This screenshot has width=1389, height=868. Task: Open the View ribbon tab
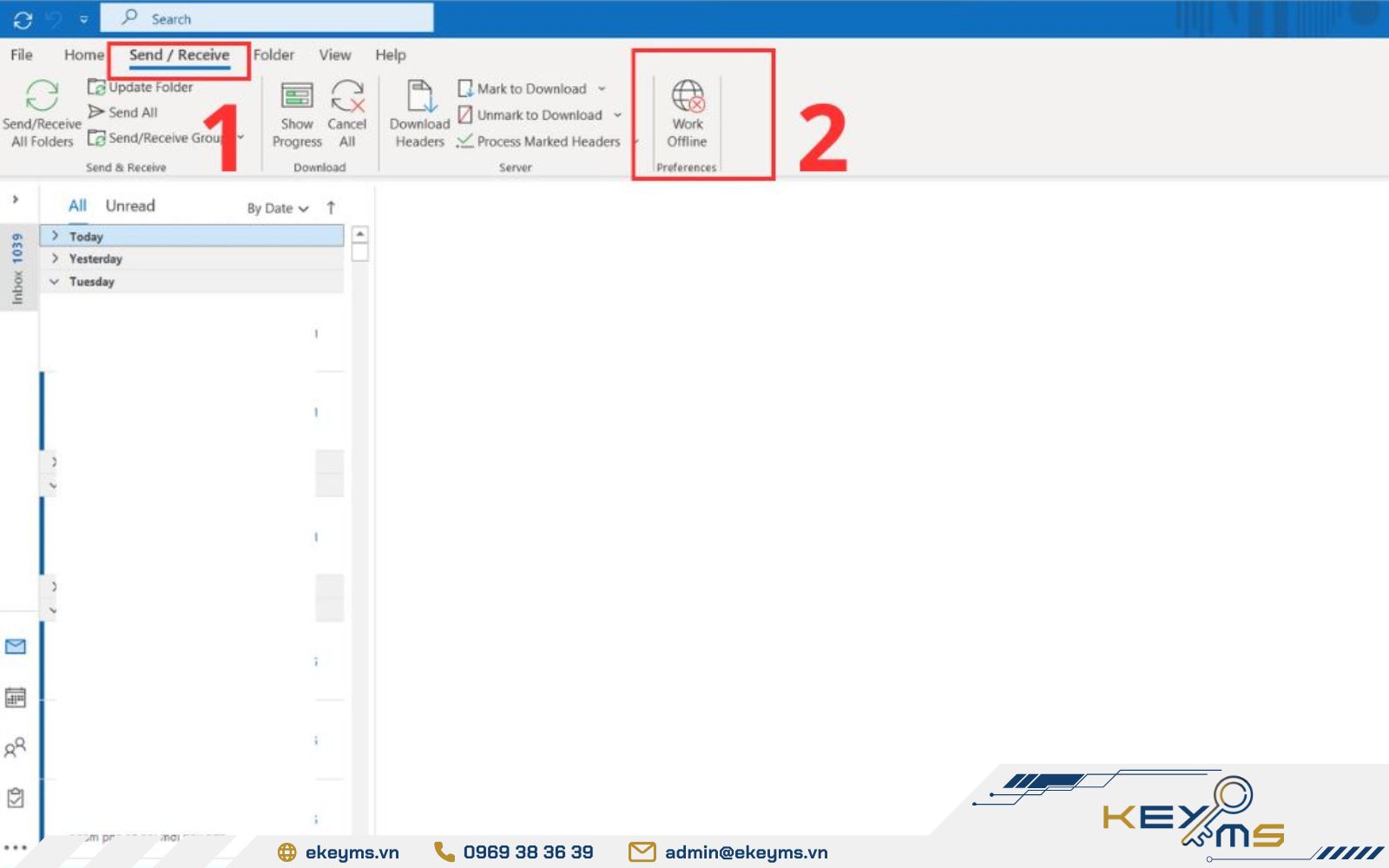coord(333,55)
